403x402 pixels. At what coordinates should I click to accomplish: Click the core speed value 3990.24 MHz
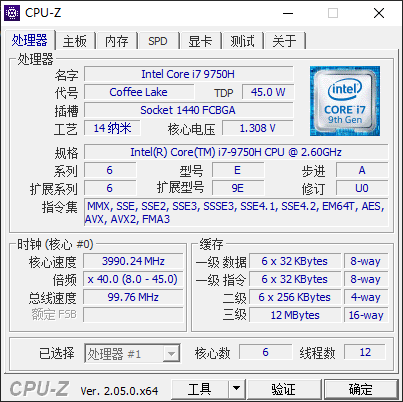point(133,261)
